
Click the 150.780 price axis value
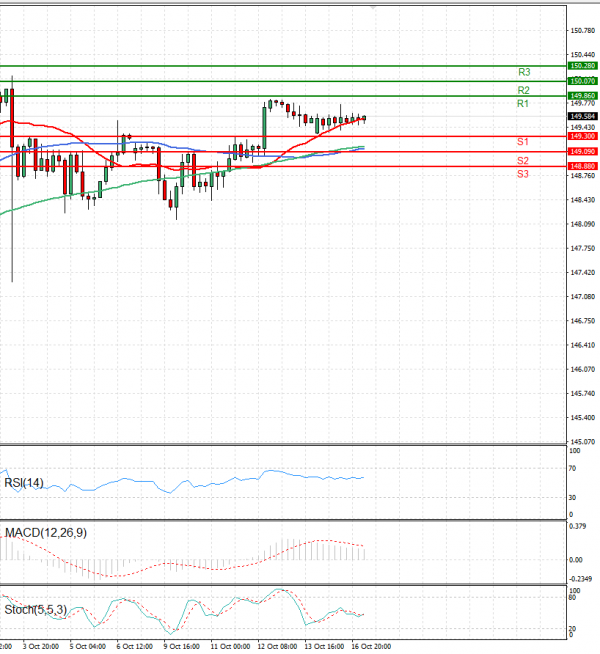[x=582, y=30]
